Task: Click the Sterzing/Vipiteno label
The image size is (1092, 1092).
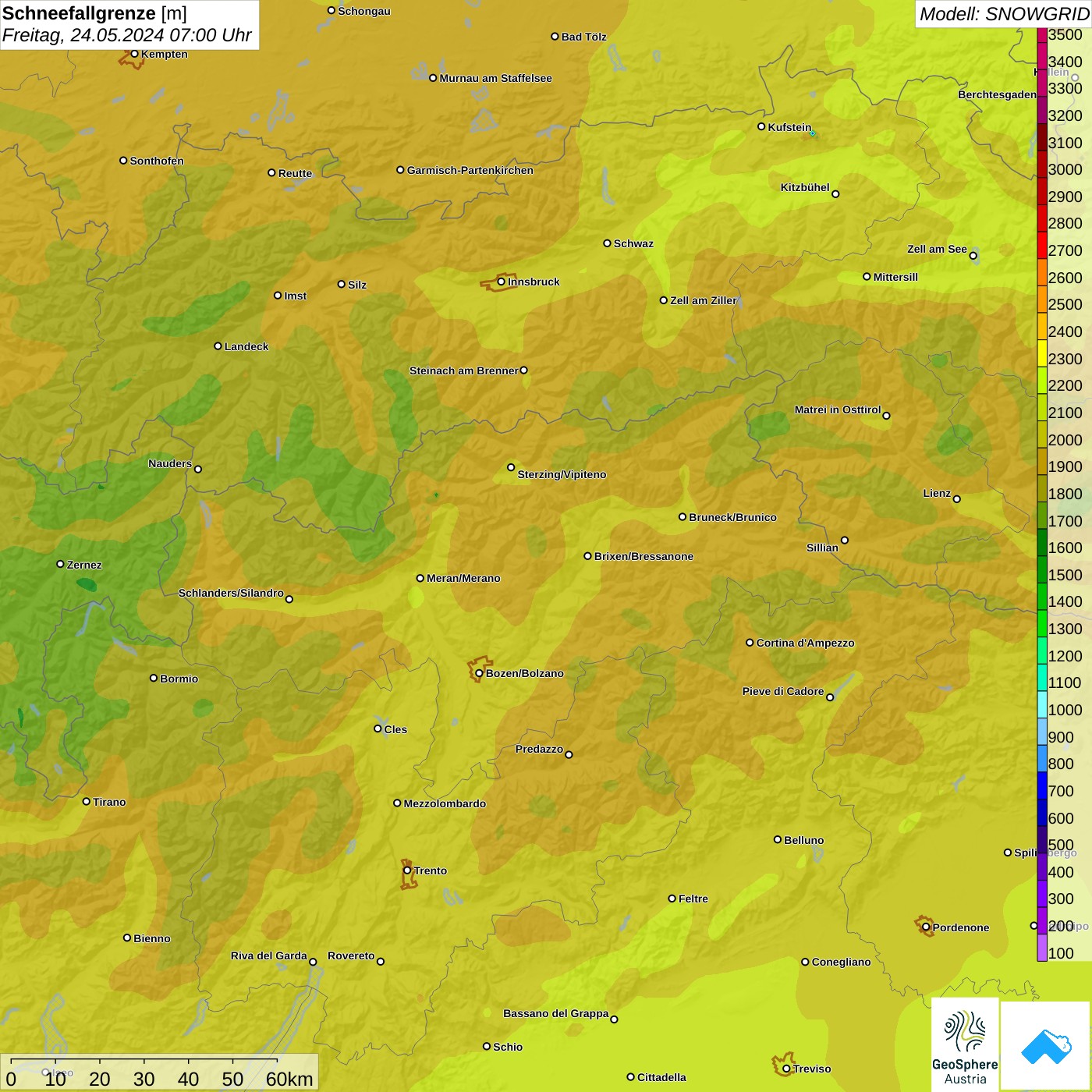Action: (x=562, y=474)
